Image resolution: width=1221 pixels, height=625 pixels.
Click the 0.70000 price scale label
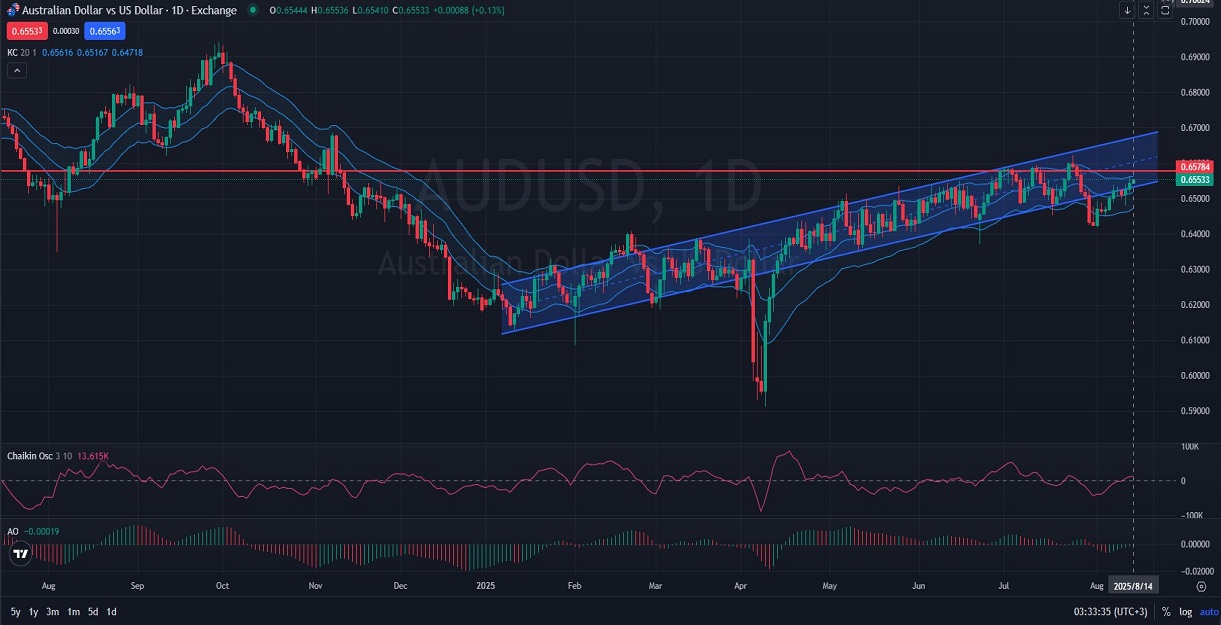(1195, 22)
